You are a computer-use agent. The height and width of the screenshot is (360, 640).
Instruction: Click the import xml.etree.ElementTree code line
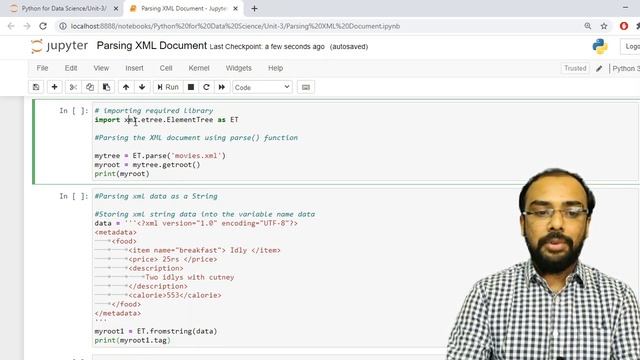point(167,120)
